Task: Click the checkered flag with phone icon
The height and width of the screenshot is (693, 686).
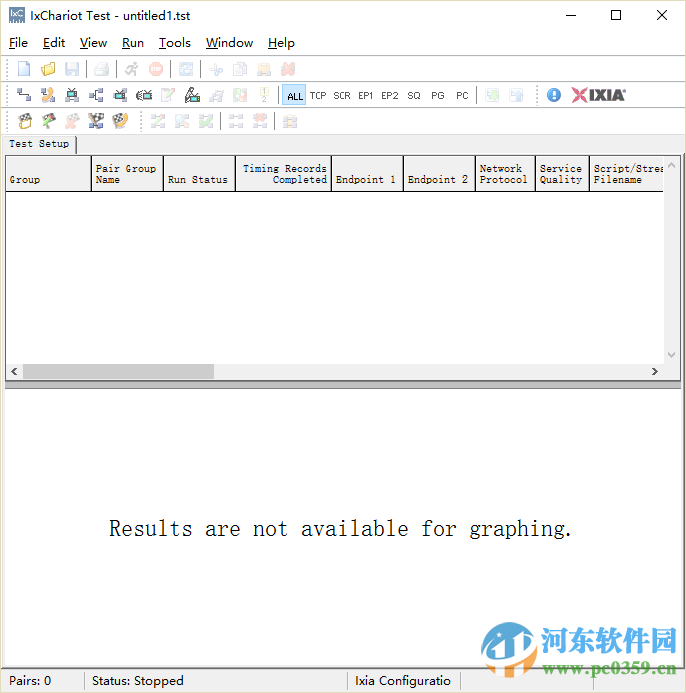Action: click(x=120, y=121)
